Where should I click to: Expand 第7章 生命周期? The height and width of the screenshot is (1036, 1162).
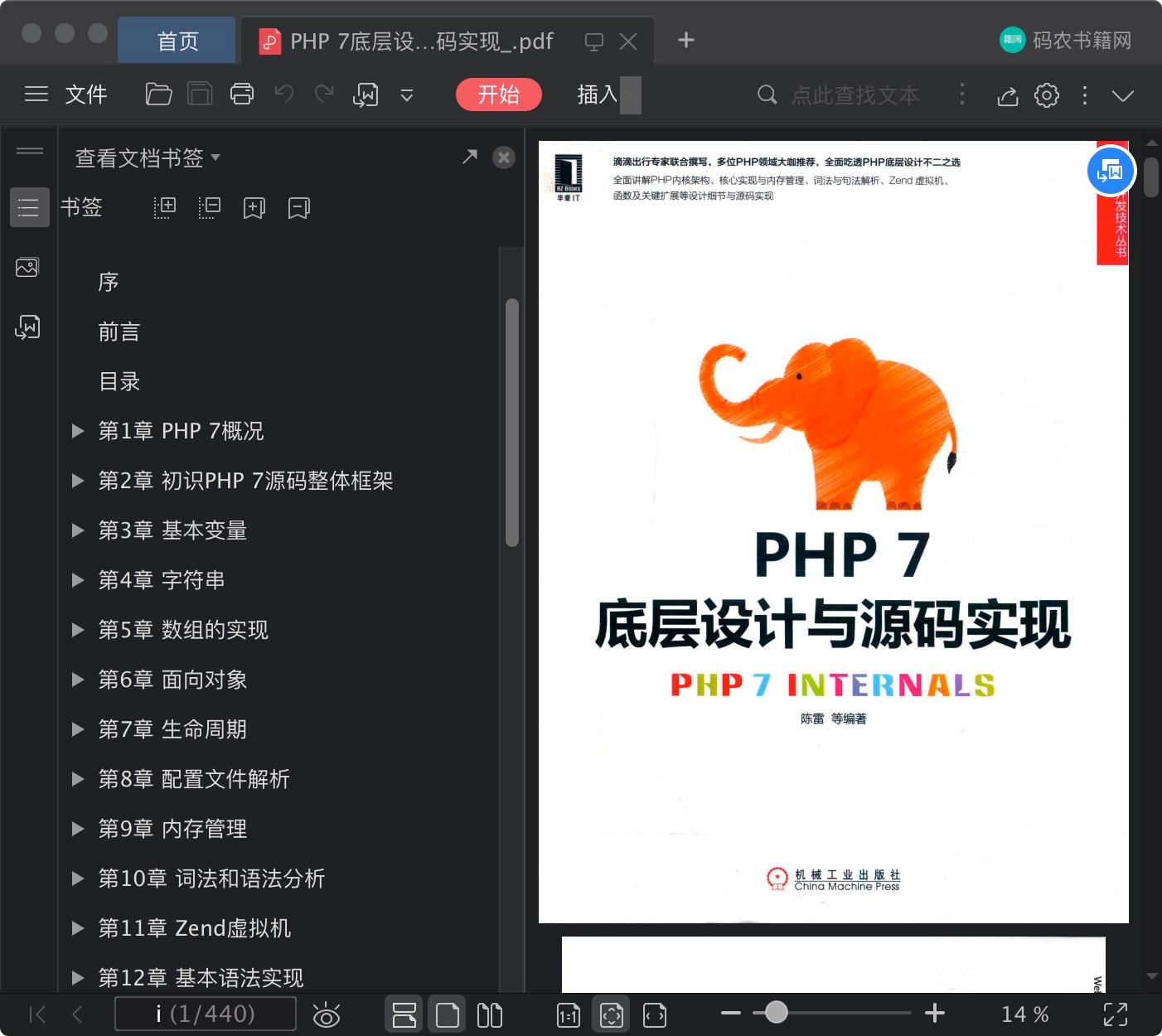click(x=78, y=729)
